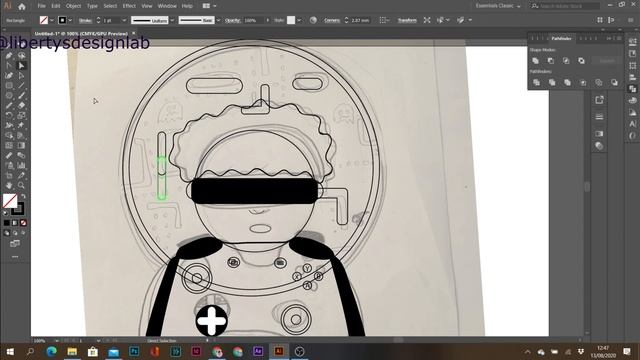Open the Object menu
The image size is (640, 360).
point(73,6)
